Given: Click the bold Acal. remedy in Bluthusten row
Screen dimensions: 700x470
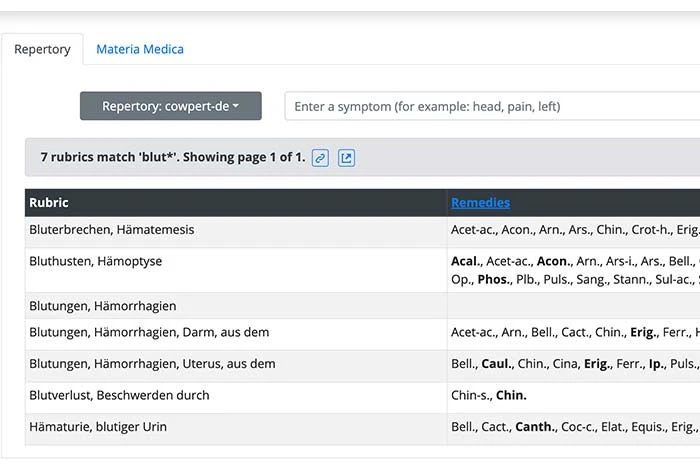Looking at the screenshot, I should [x=465, y=261].
